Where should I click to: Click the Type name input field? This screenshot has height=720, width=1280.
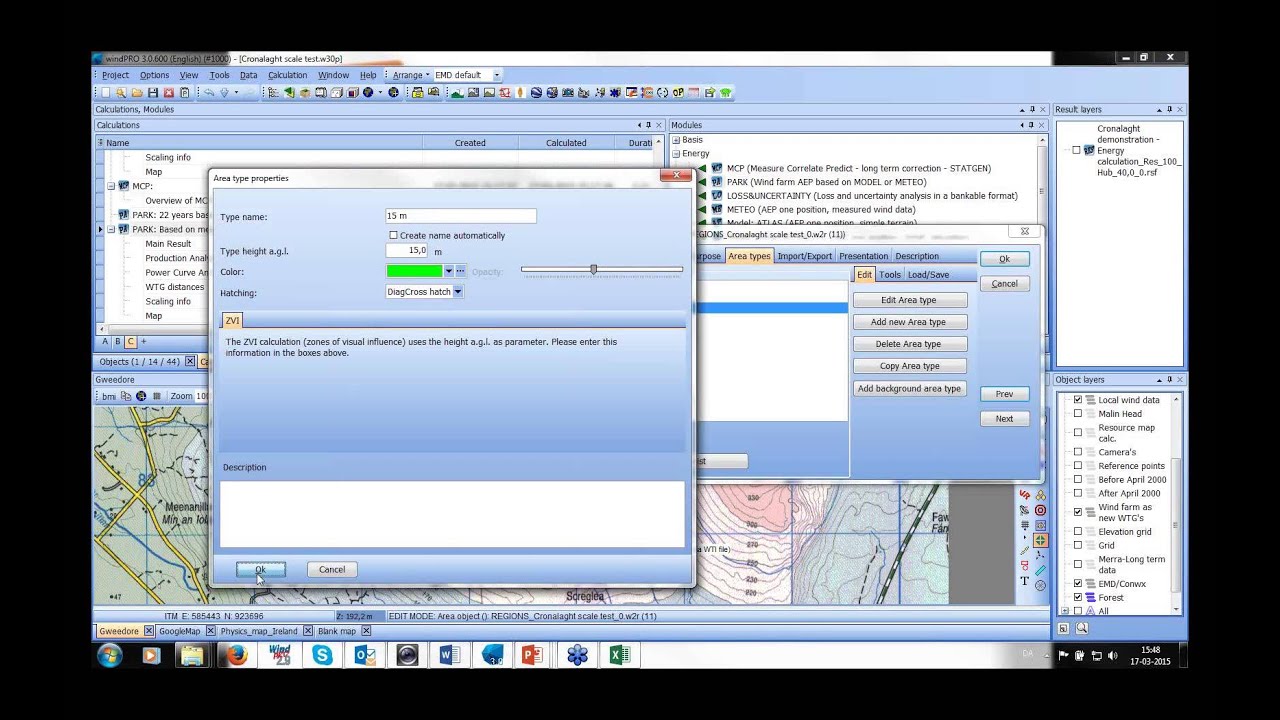coord(461,216)
